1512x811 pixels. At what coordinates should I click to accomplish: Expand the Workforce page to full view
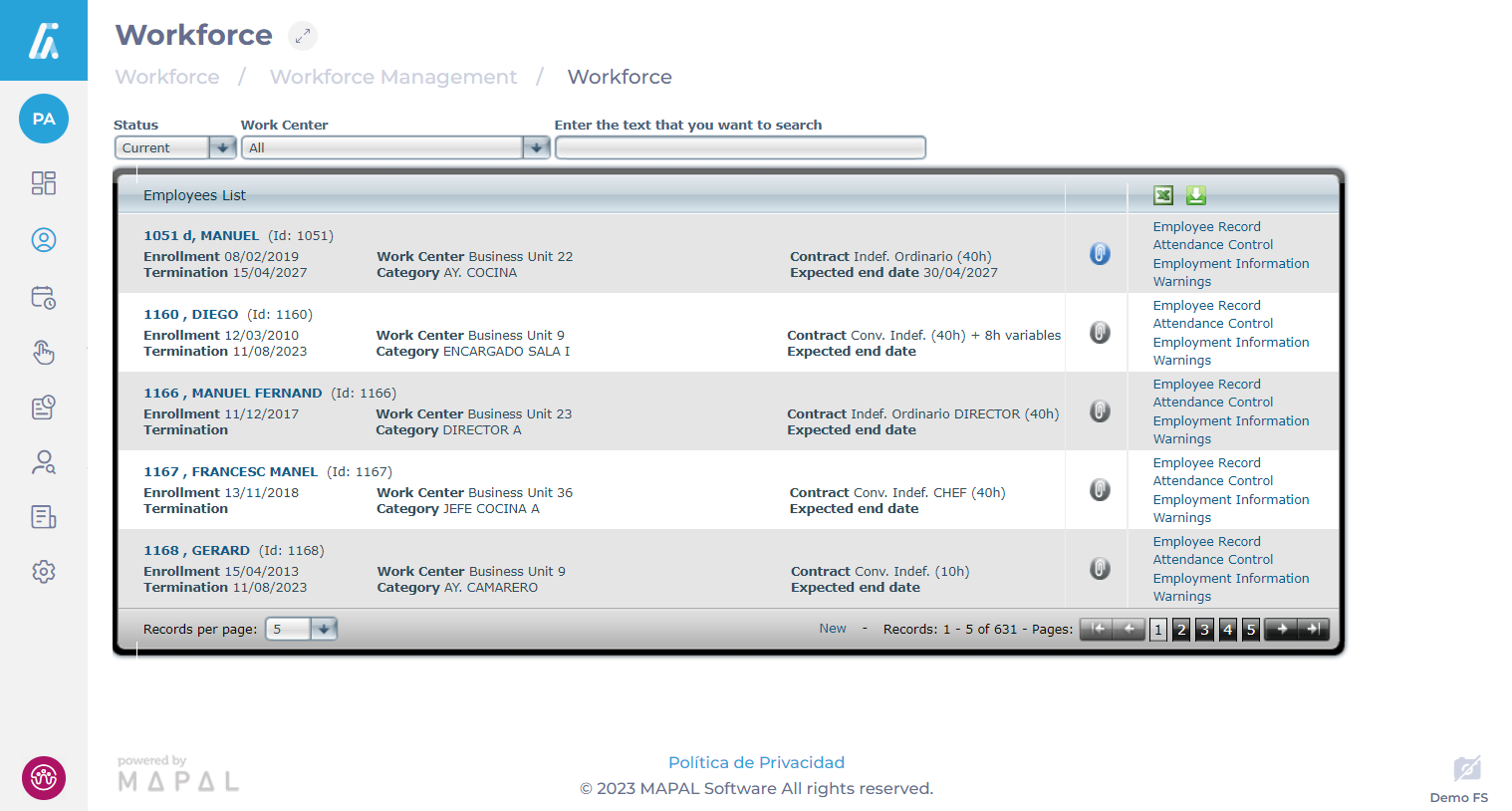coord(303,36)
